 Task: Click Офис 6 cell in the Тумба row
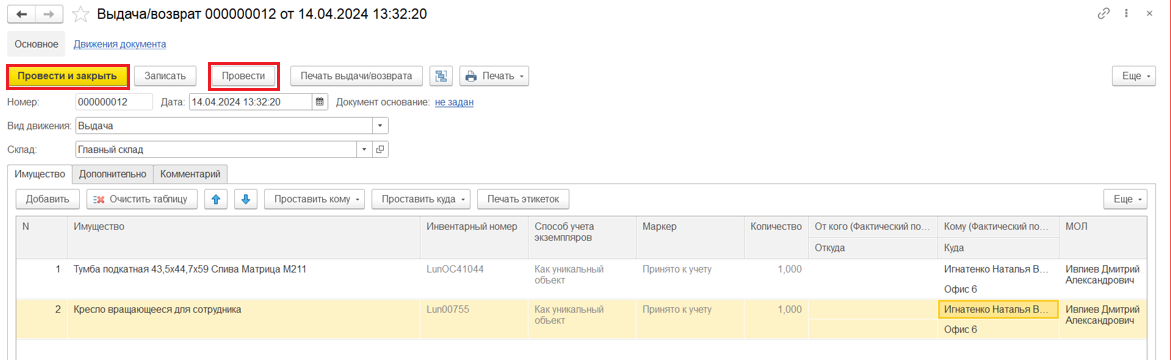(998, 289)
